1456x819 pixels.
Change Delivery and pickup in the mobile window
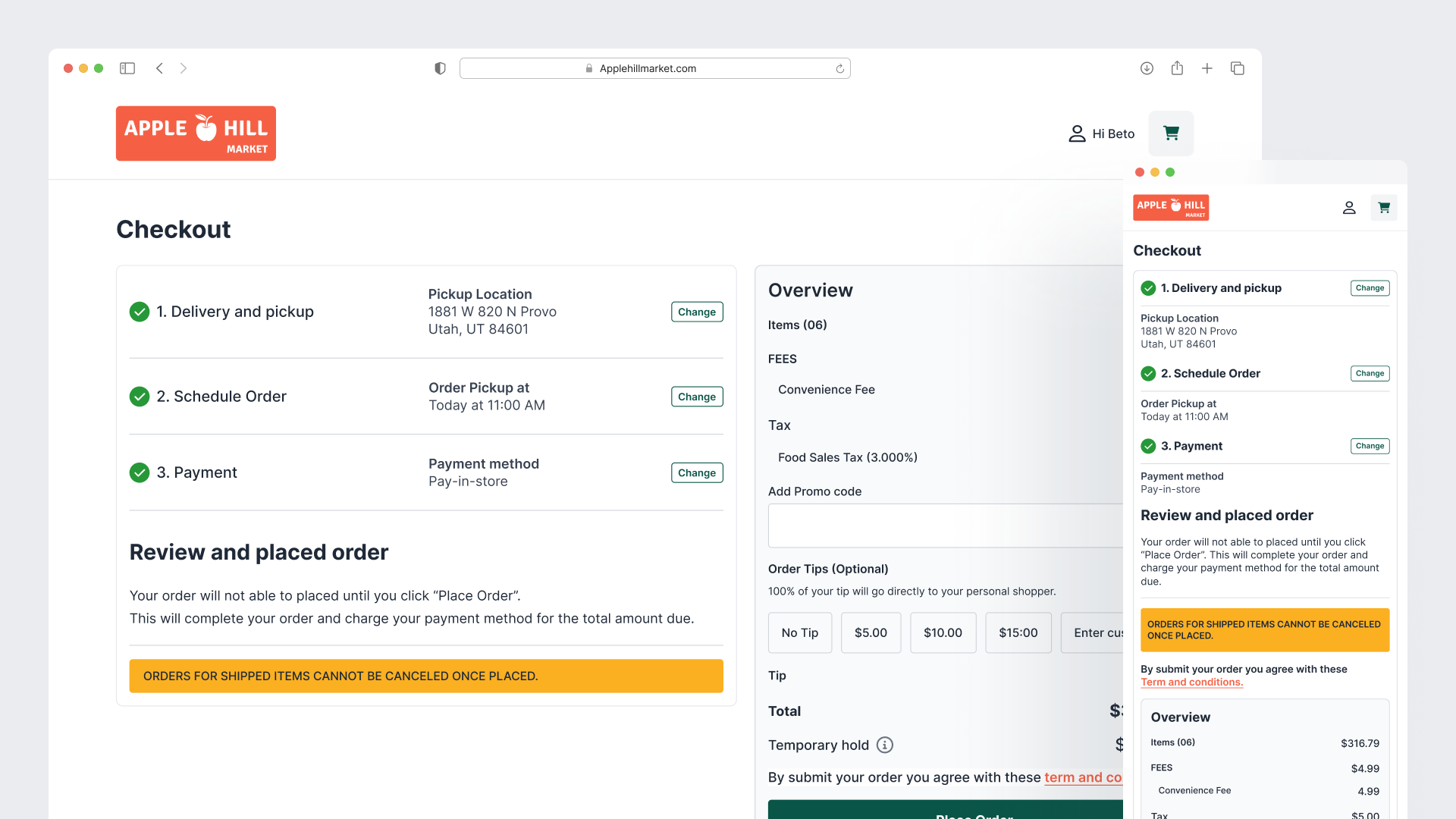[1370, 288]
